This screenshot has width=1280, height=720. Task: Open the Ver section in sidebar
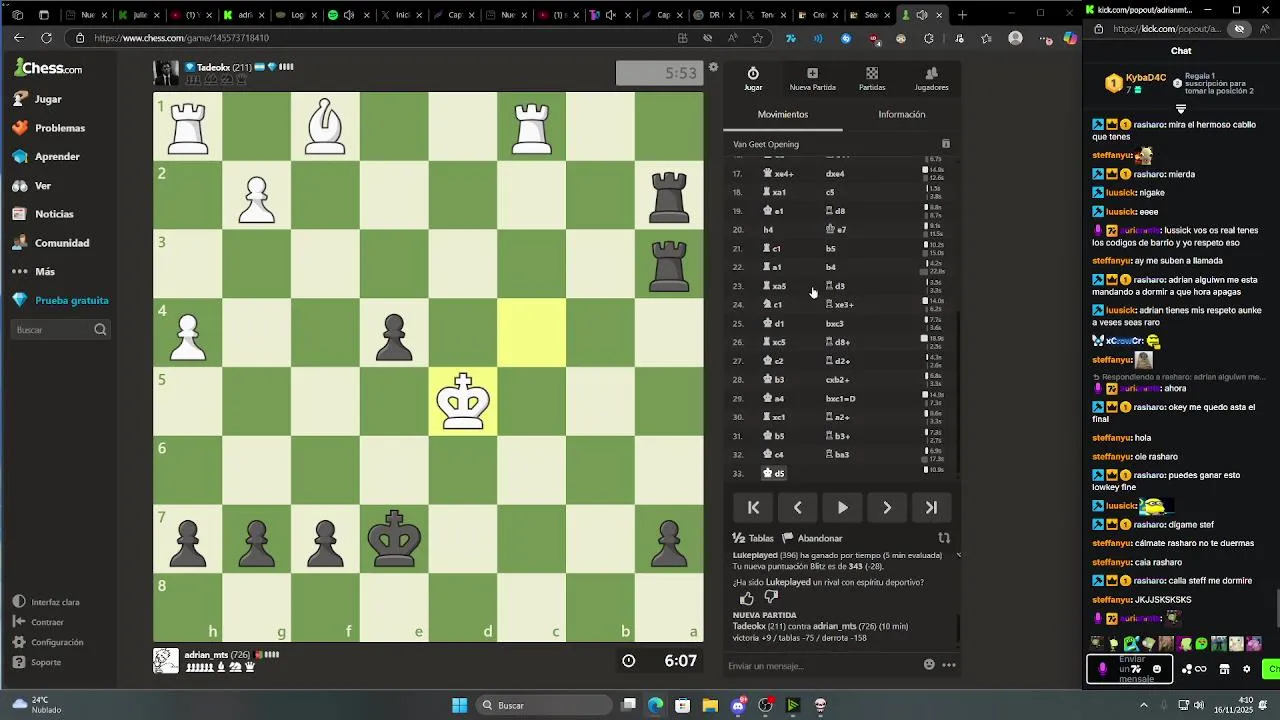pyautogui.click(x=34, y=186)
